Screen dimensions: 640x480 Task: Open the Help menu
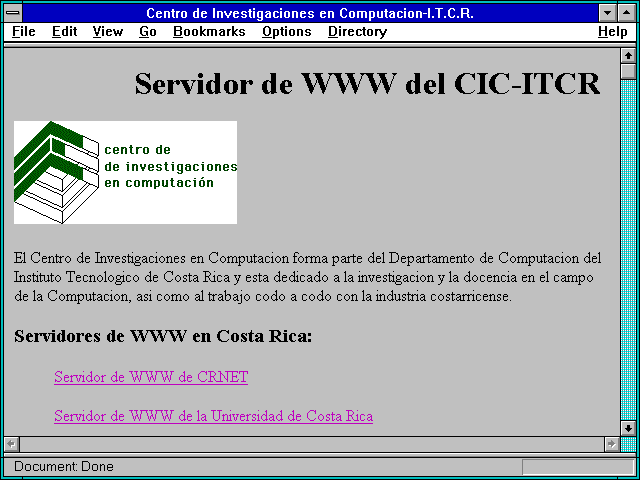point(613,32)
